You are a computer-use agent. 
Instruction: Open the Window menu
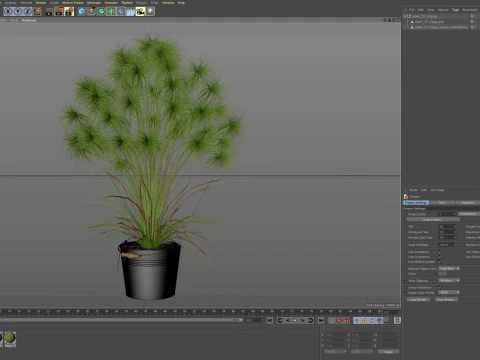tap(168, 3)
